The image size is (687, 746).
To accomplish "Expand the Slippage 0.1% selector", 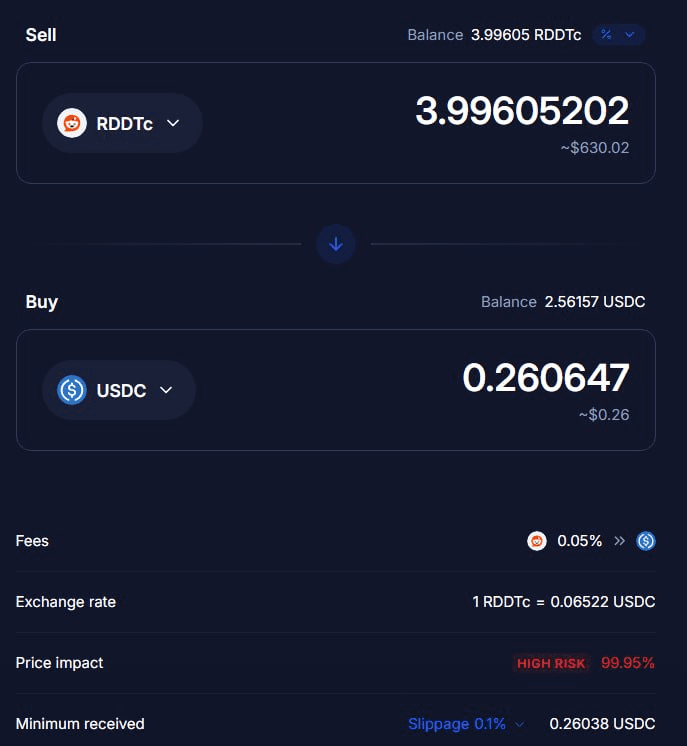I will coord(466,724).
